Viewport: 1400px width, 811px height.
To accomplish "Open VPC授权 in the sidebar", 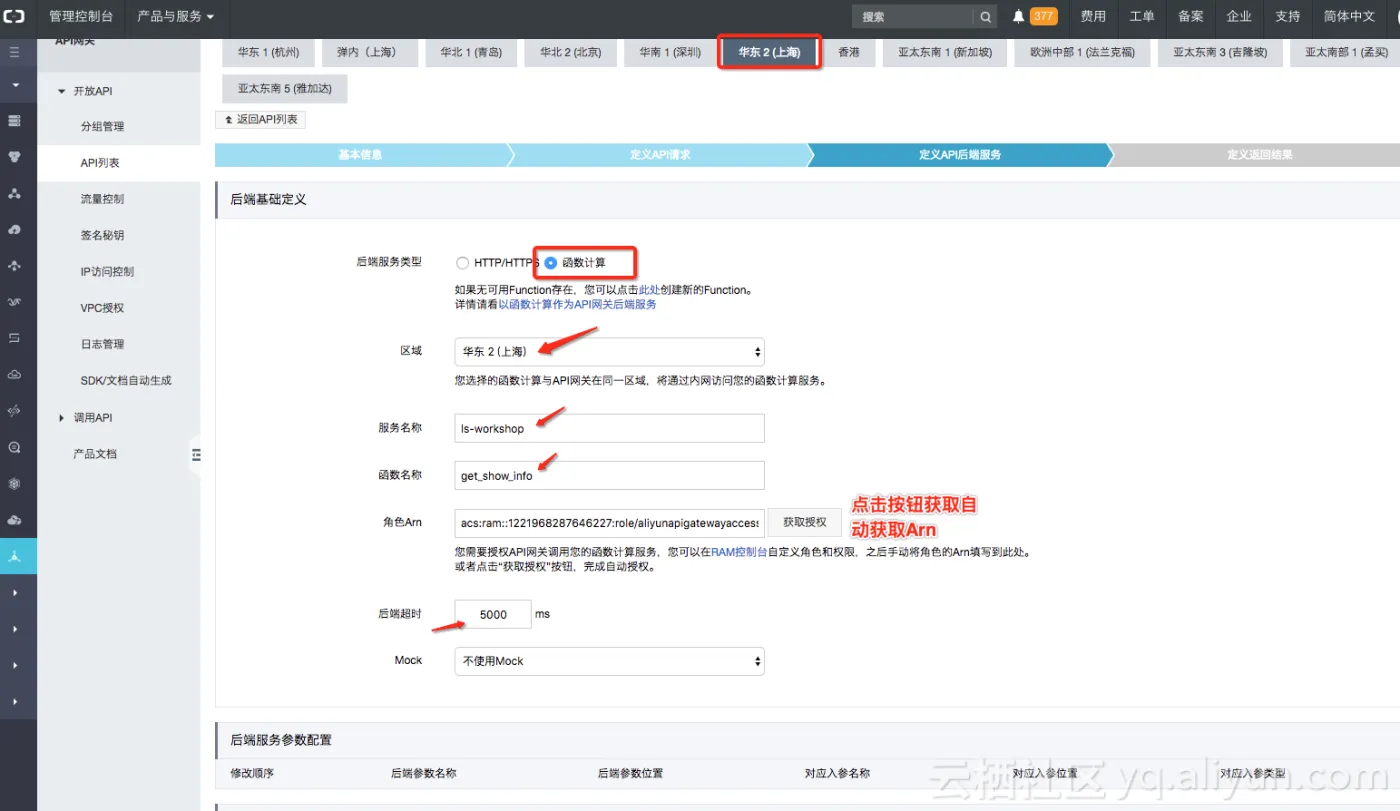I will 102,308.
